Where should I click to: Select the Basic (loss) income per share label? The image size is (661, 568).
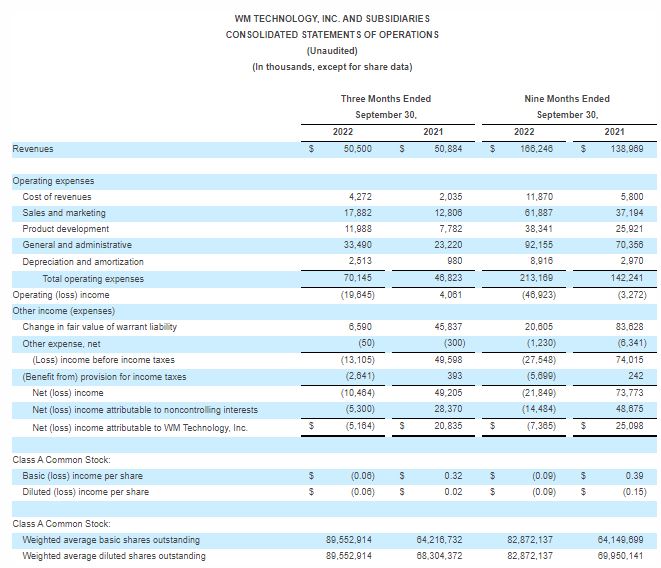(82, 475)
